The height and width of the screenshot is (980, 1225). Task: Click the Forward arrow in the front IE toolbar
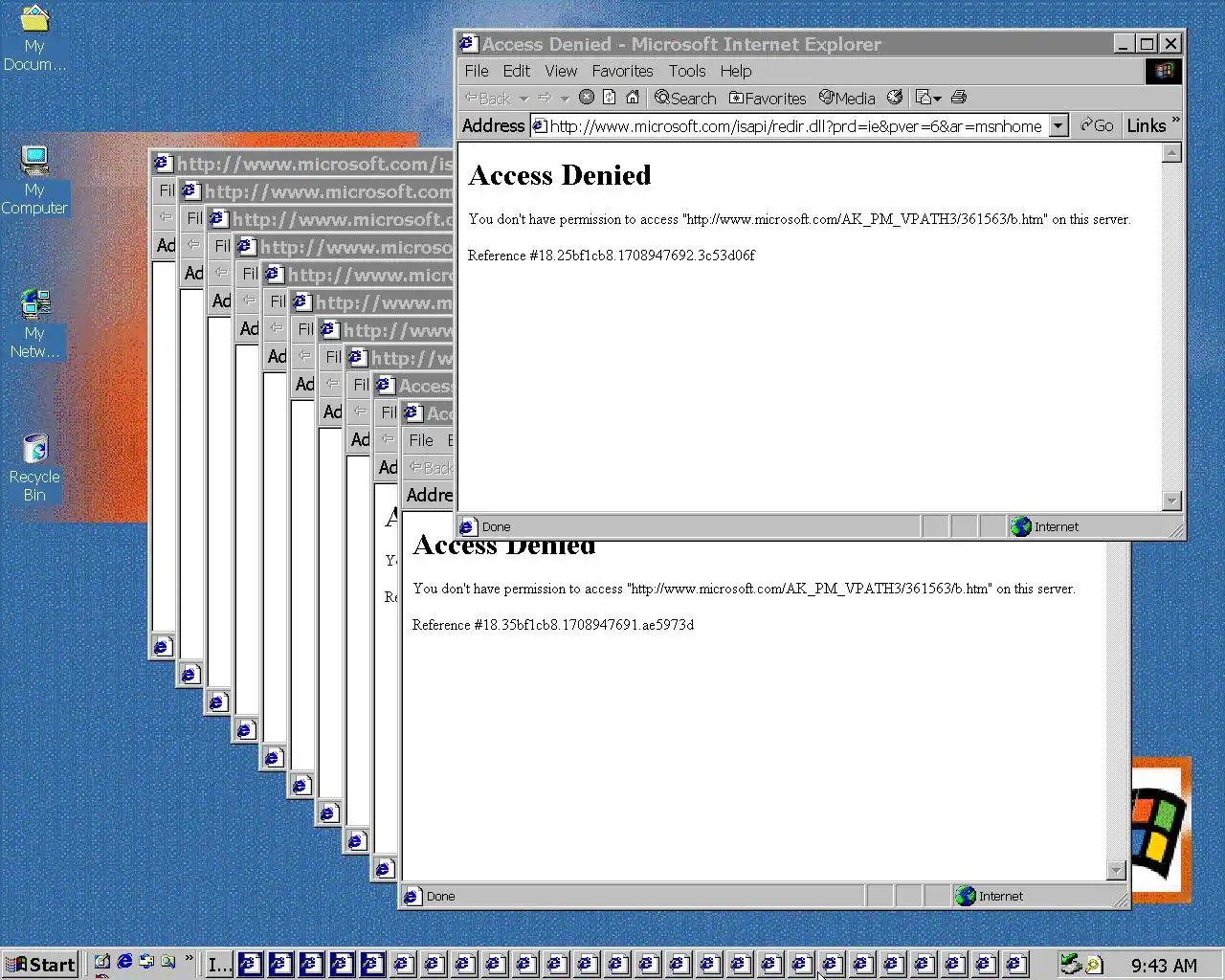tap(545, 98)
